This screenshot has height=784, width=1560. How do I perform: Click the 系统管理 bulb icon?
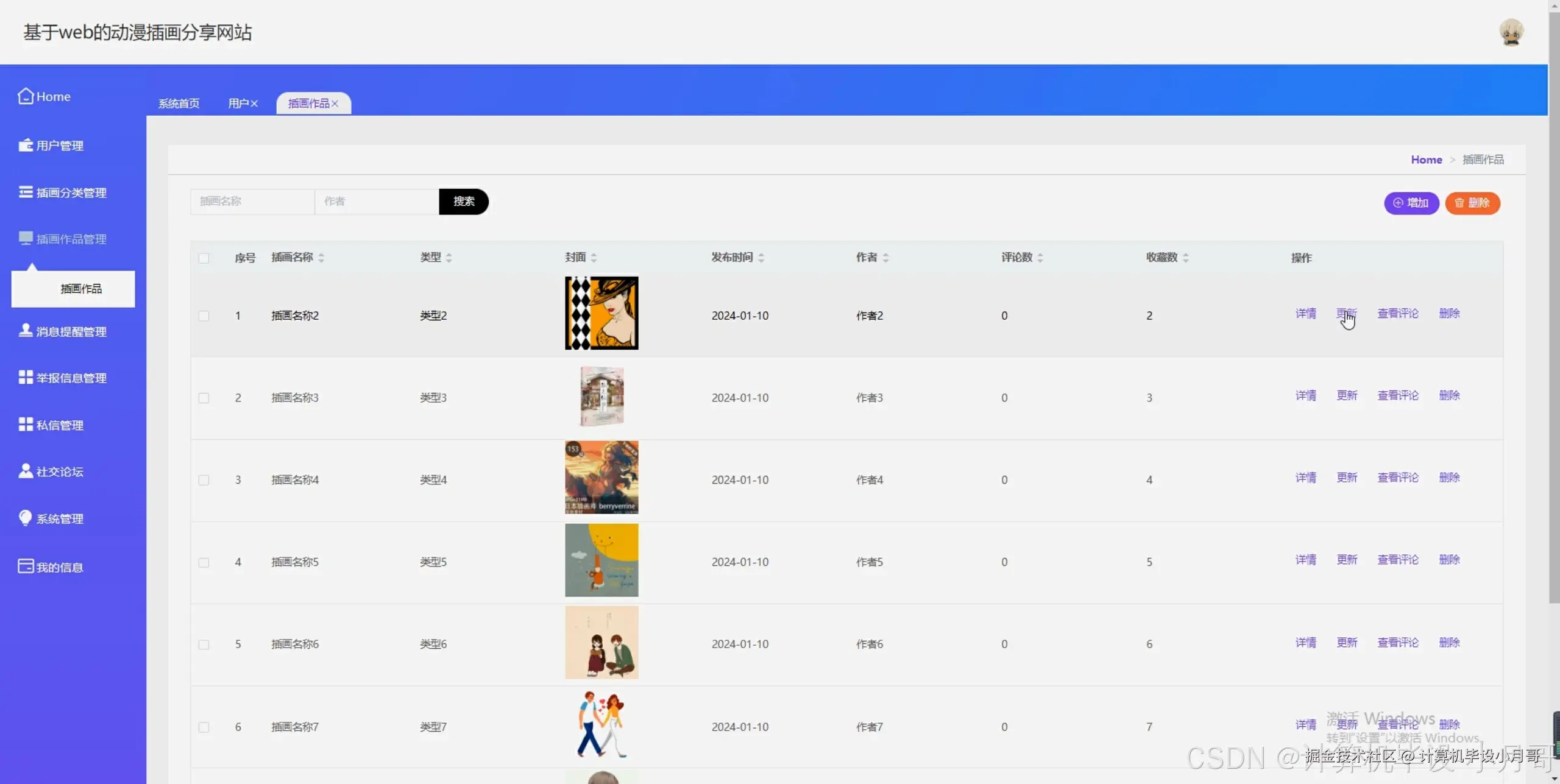26,518
